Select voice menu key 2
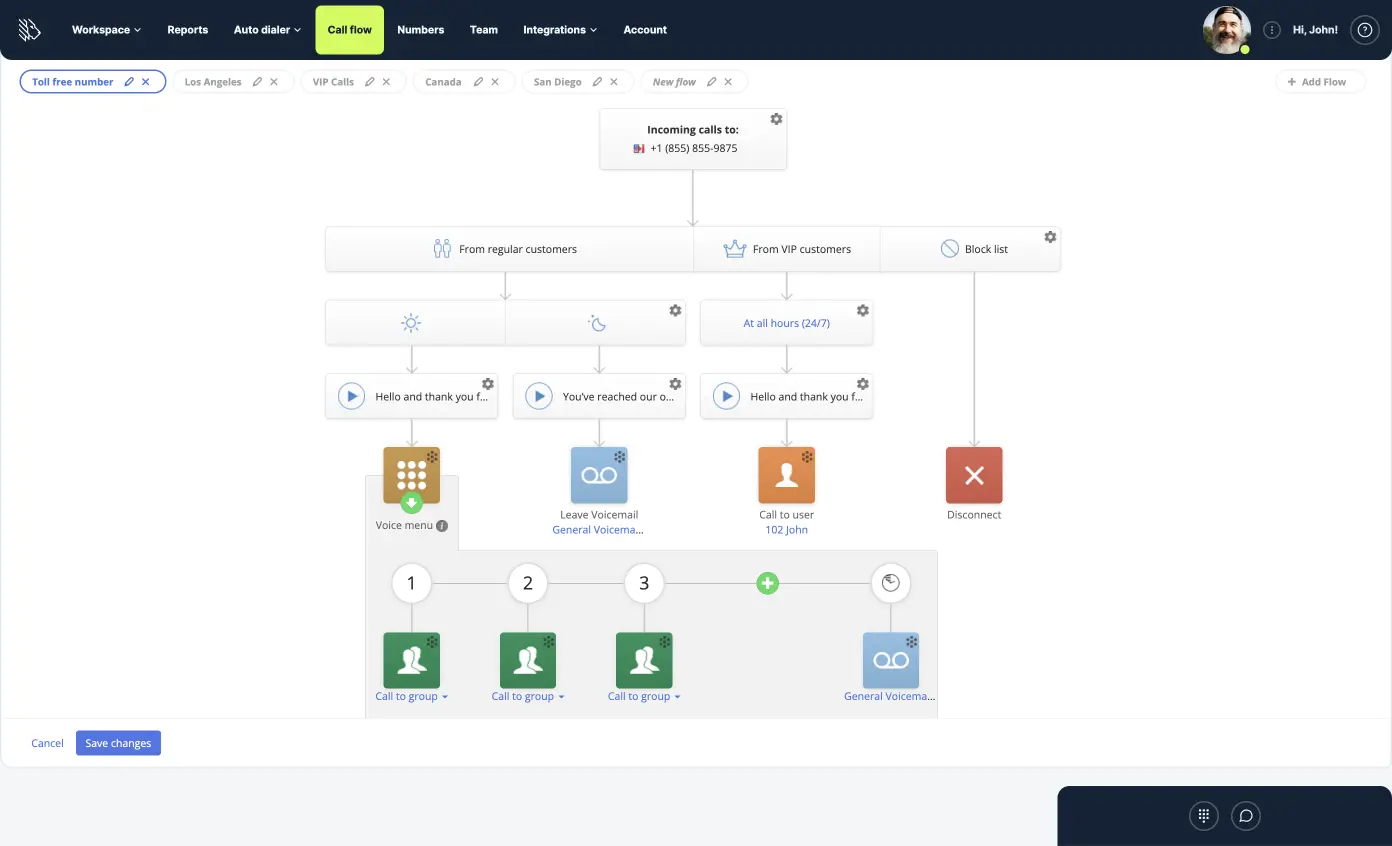Screen dimensions: 1392x846 click(528, 583)
